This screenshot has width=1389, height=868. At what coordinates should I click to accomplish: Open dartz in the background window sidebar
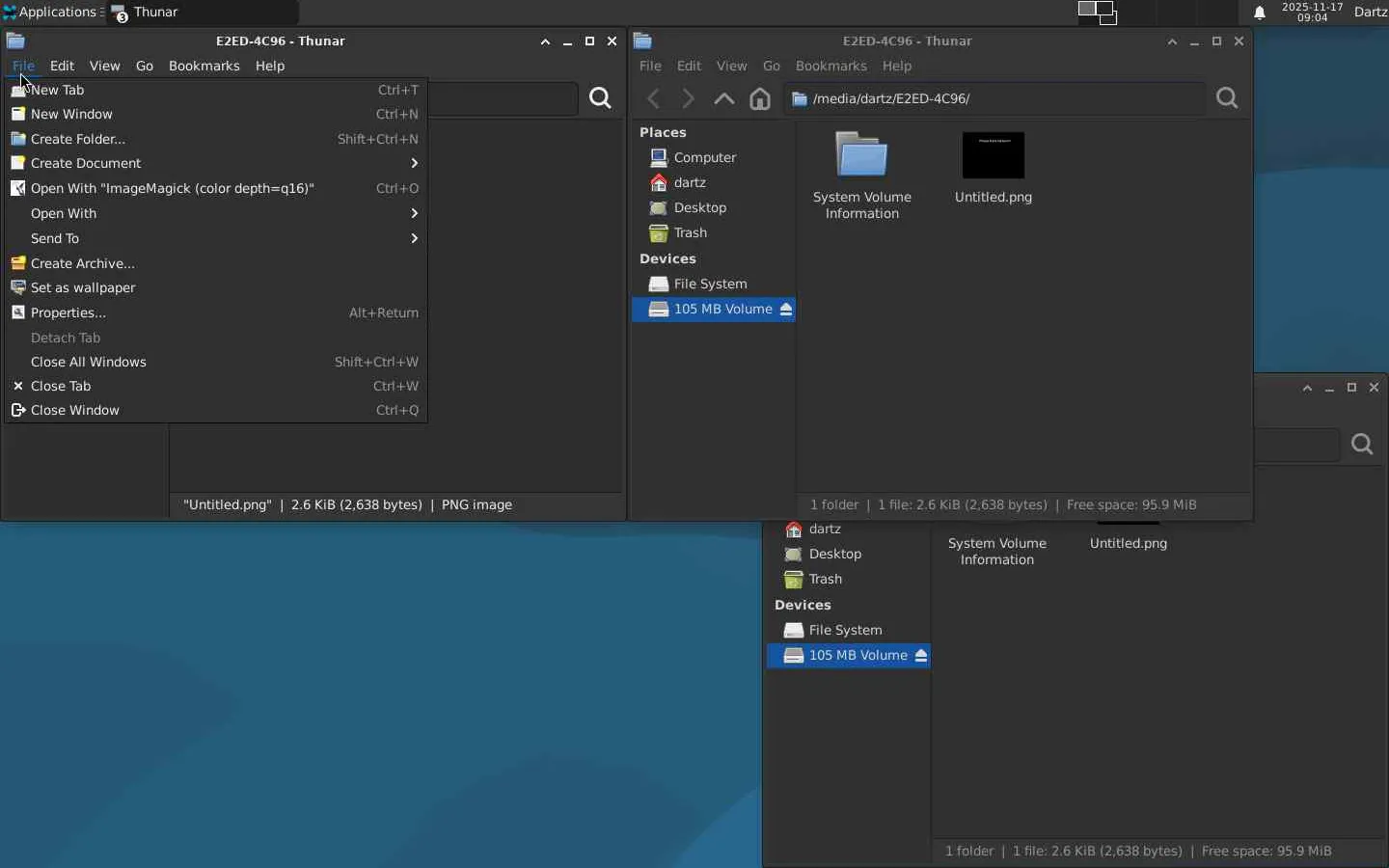click(x=849, y=529)
